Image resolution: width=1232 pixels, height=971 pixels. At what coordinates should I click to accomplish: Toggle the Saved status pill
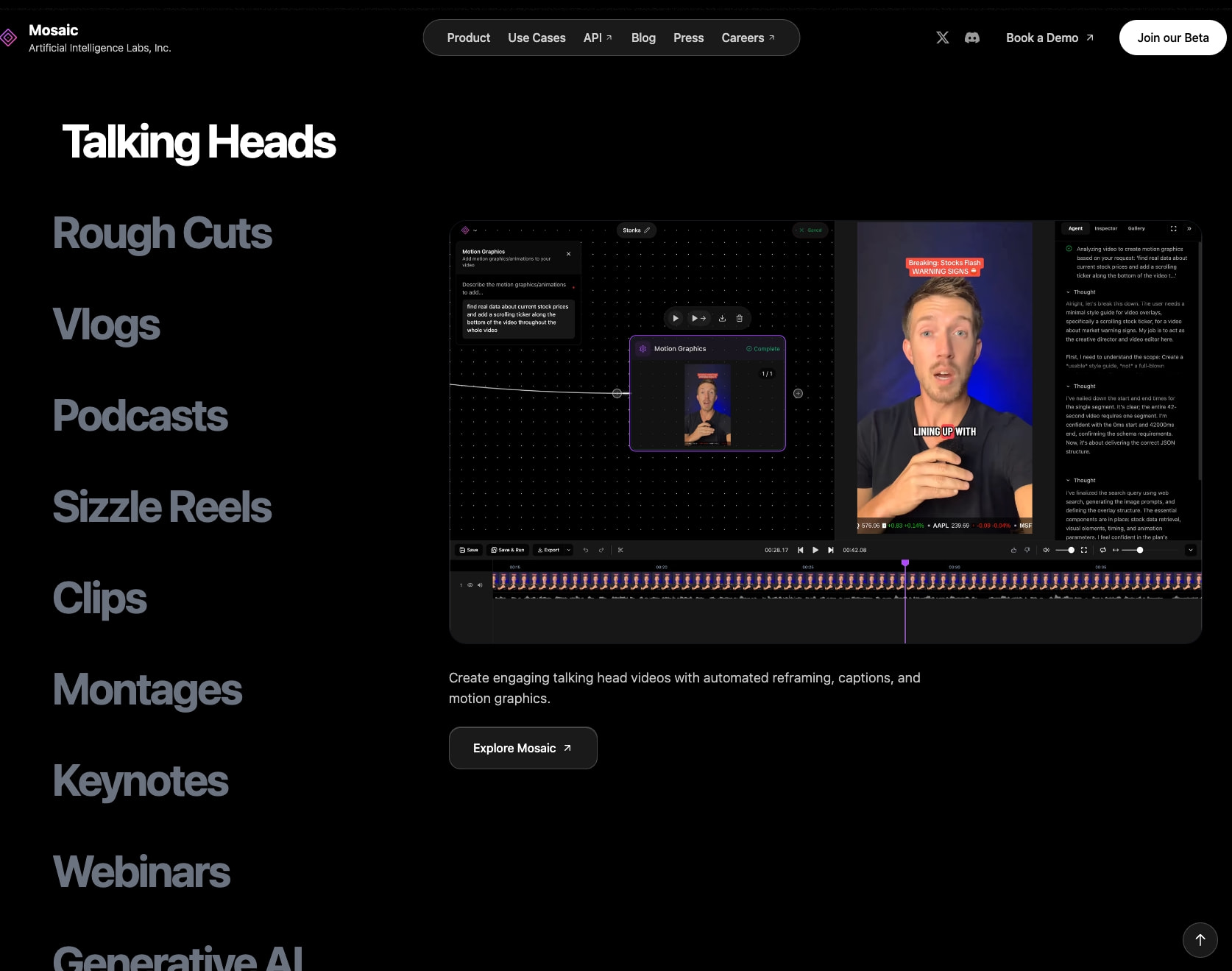tap(810, 230)
